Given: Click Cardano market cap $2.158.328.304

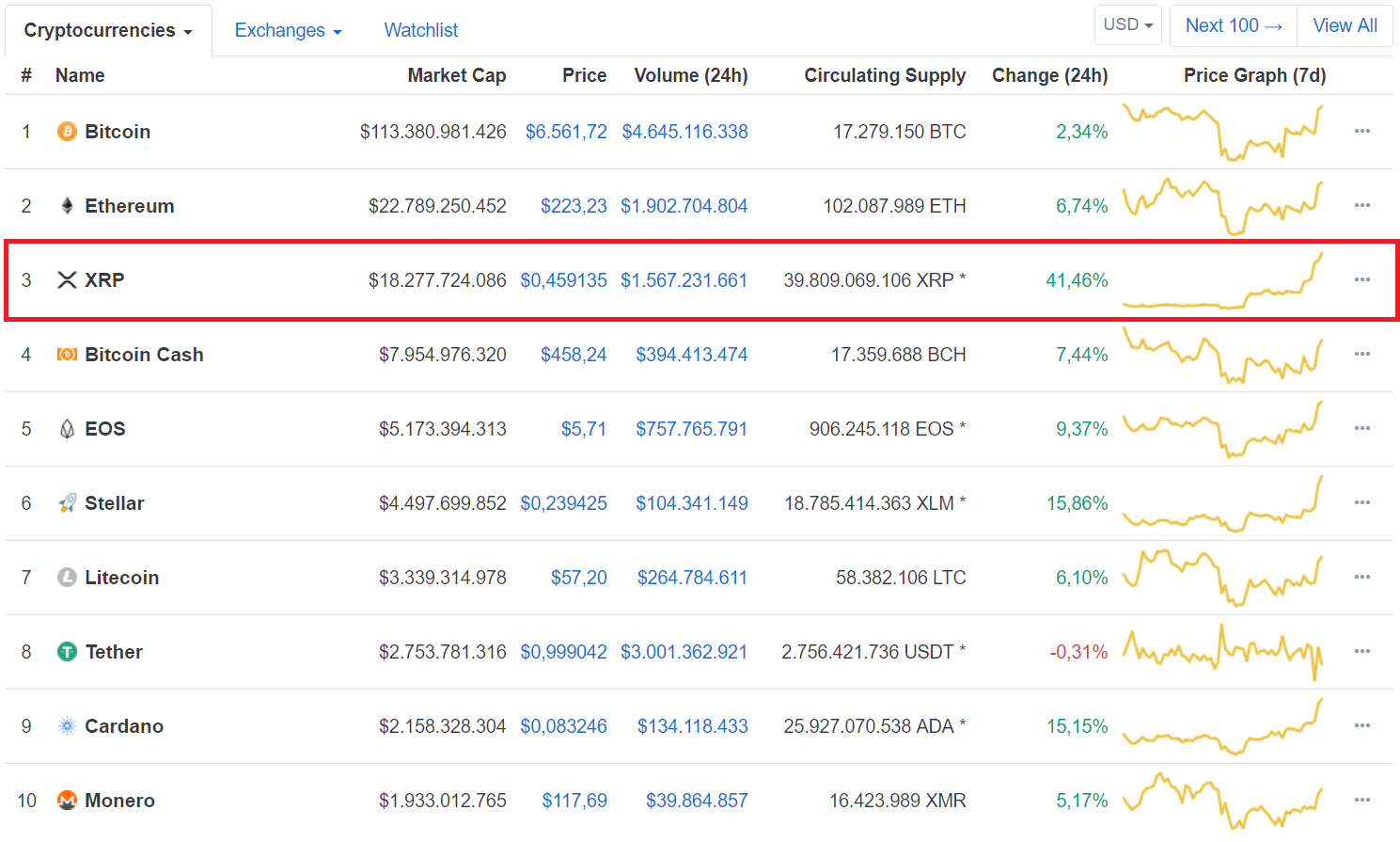Looking at the screenshot, I should (443, 726).
